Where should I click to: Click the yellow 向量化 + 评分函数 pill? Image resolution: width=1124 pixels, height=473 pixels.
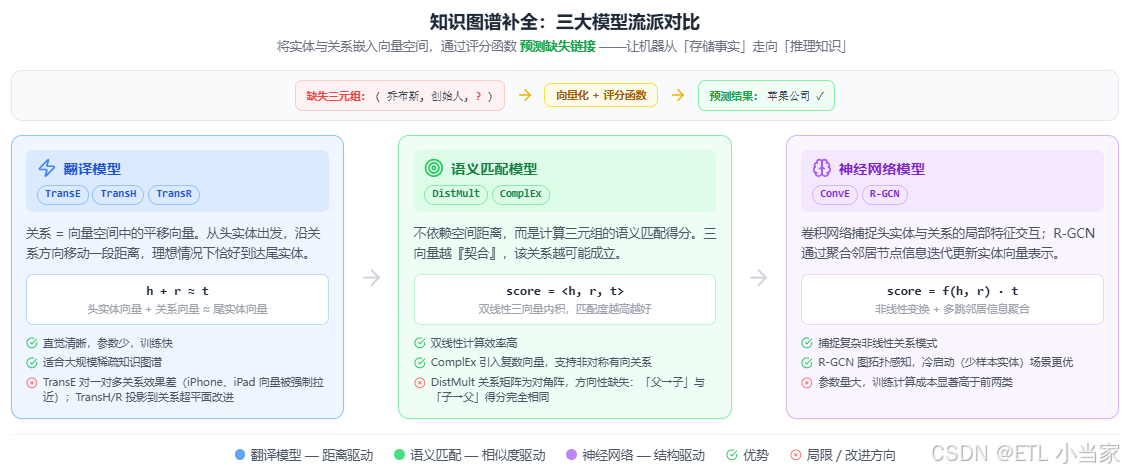tap(601, 95)
